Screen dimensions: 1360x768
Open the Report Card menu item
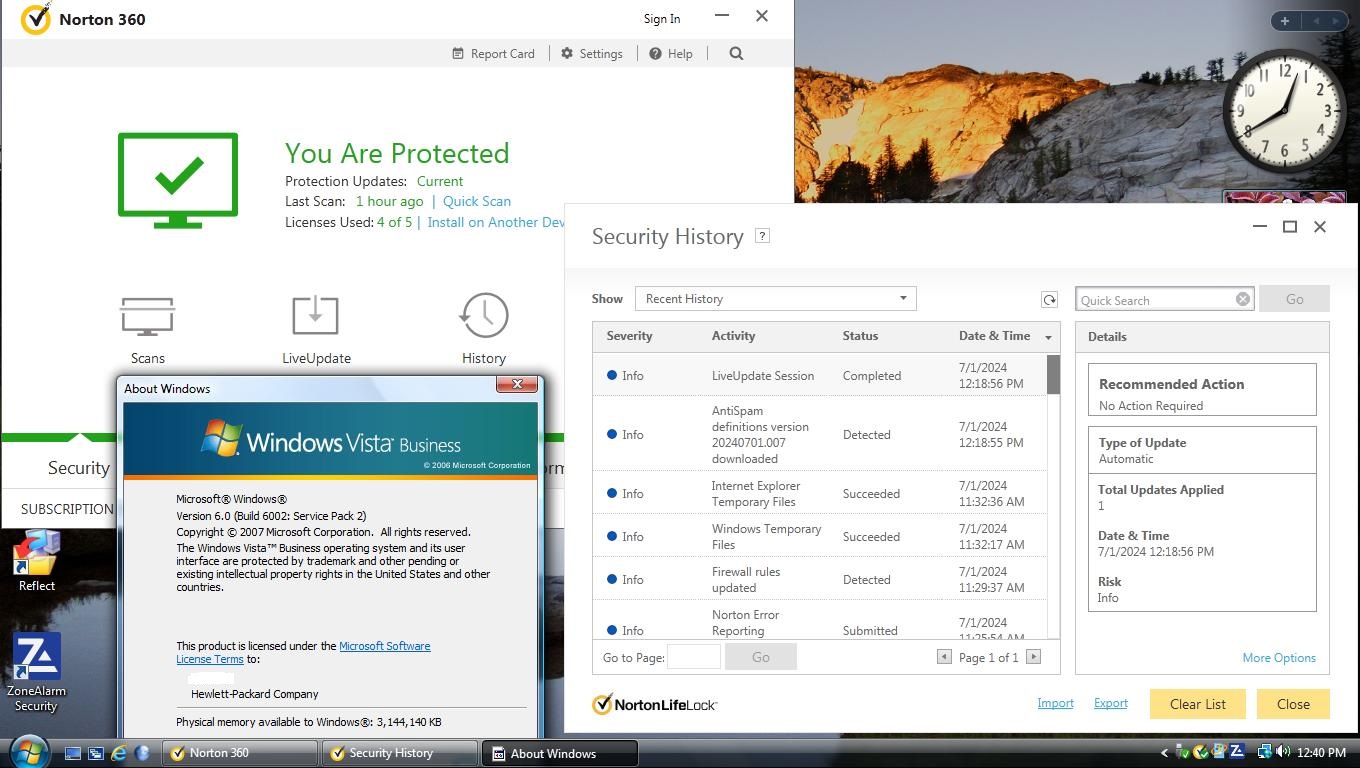494,54
